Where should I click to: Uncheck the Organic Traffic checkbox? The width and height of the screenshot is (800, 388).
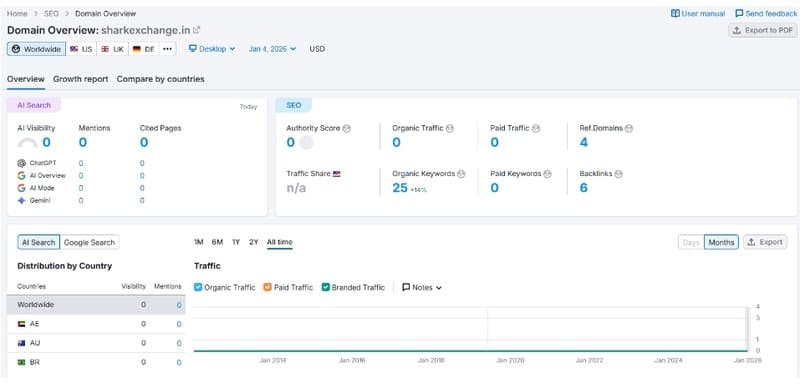point(198,287)
